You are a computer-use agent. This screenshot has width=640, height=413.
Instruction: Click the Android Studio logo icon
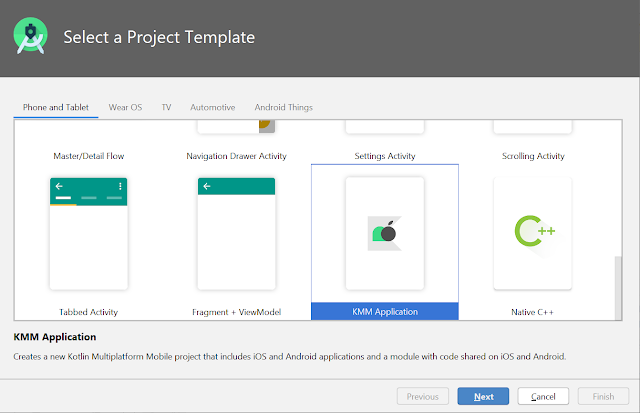(29, 37)
